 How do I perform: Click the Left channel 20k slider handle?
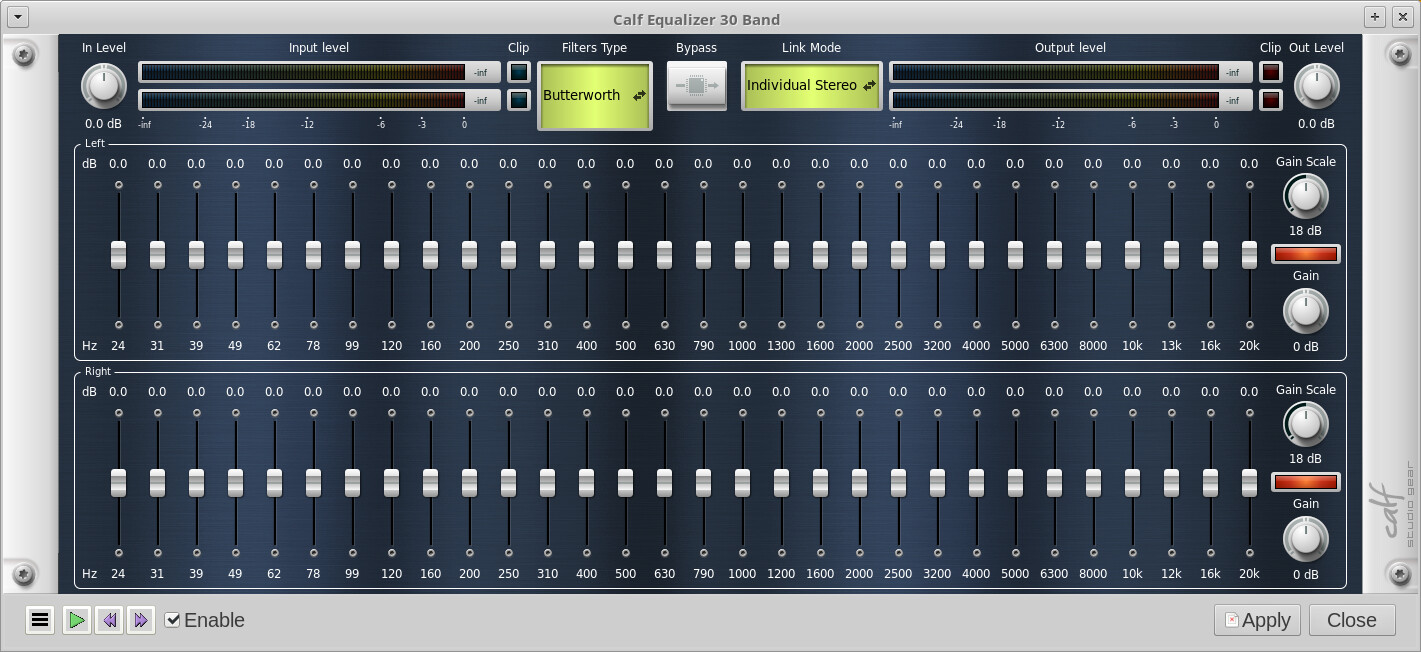pyautogui.click(x=1249, y=255)
